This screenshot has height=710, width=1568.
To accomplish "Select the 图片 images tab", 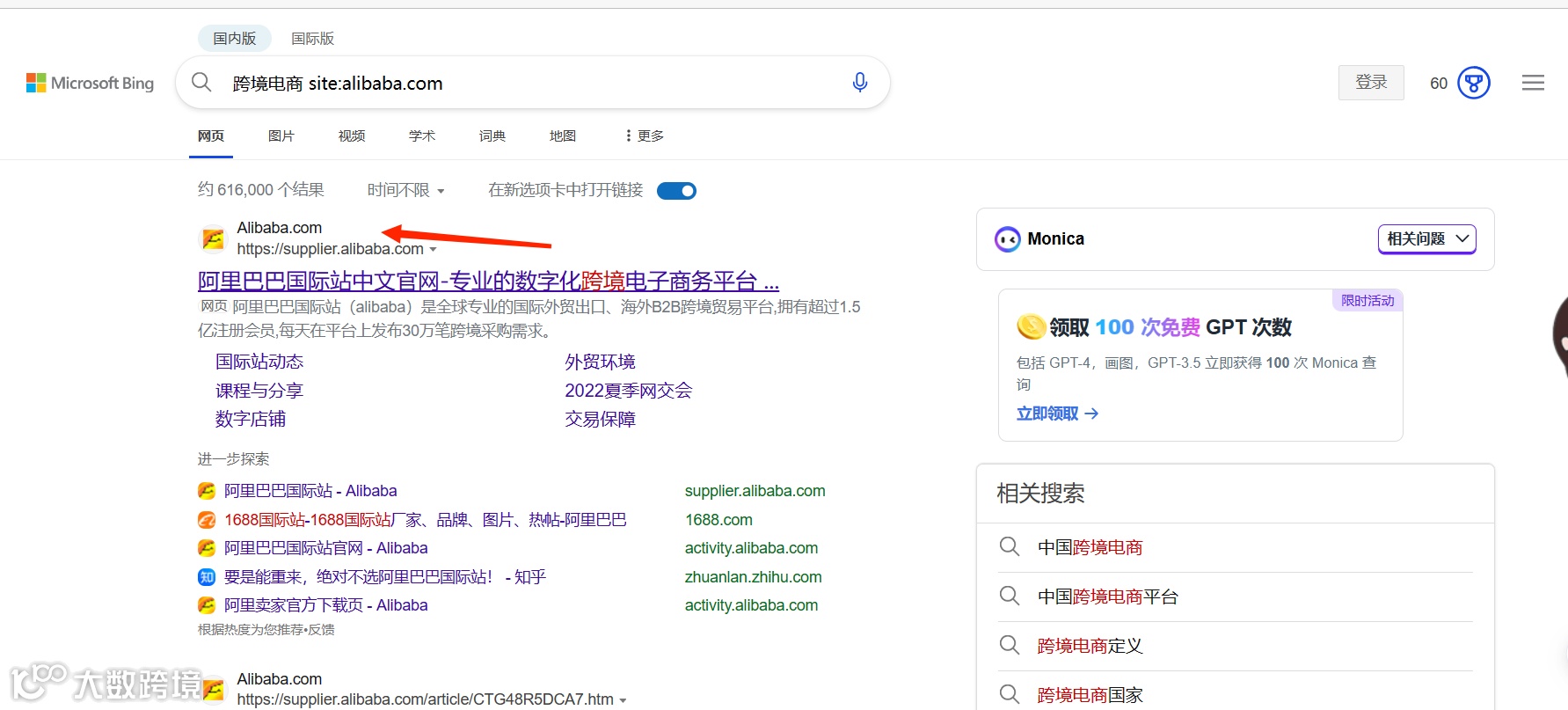I will 281,135.
